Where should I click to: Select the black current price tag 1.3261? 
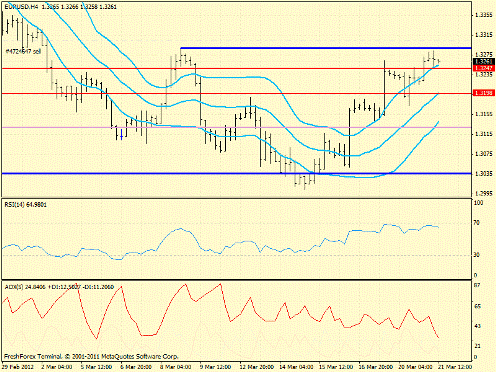click(484, 62)
